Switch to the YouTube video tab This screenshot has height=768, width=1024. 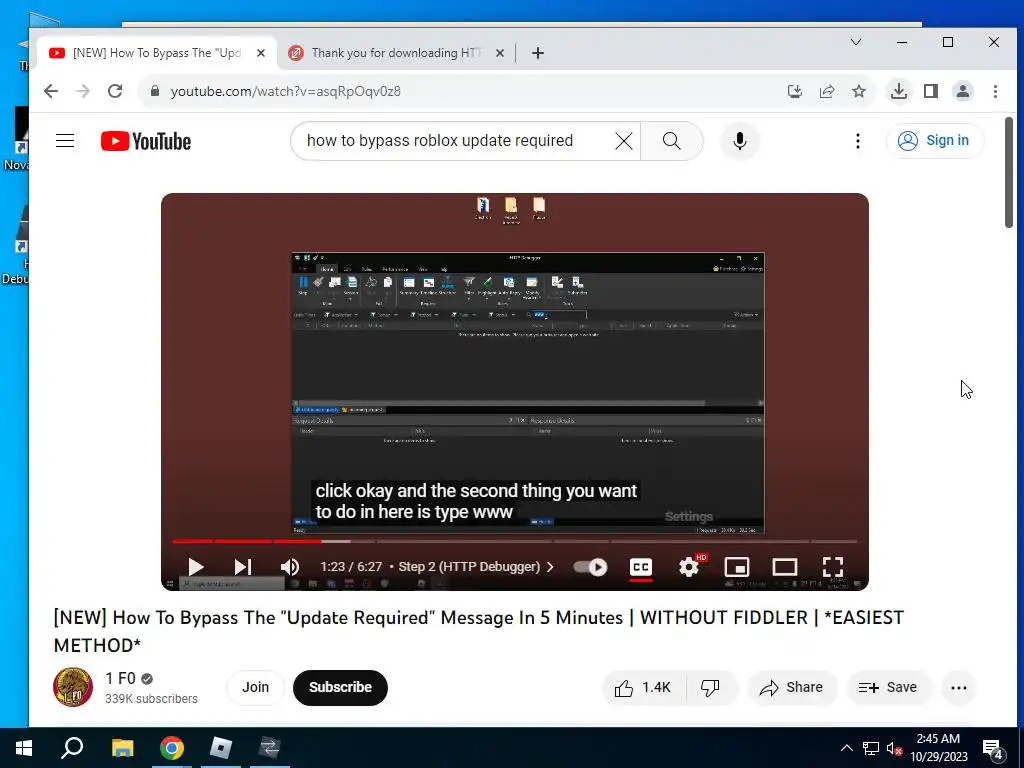coord(157,53)
